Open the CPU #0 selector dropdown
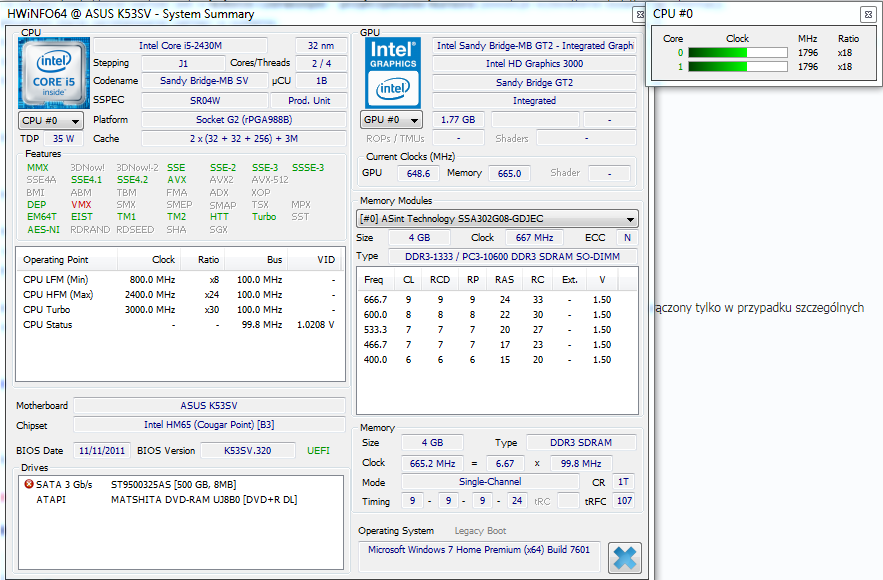 [x=51, y=121]
